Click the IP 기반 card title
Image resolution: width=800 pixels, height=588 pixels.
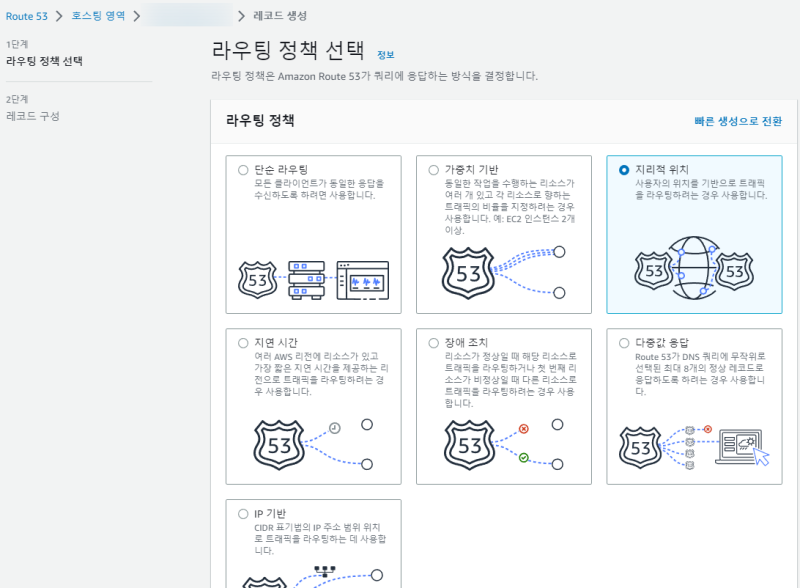(270, 513)
